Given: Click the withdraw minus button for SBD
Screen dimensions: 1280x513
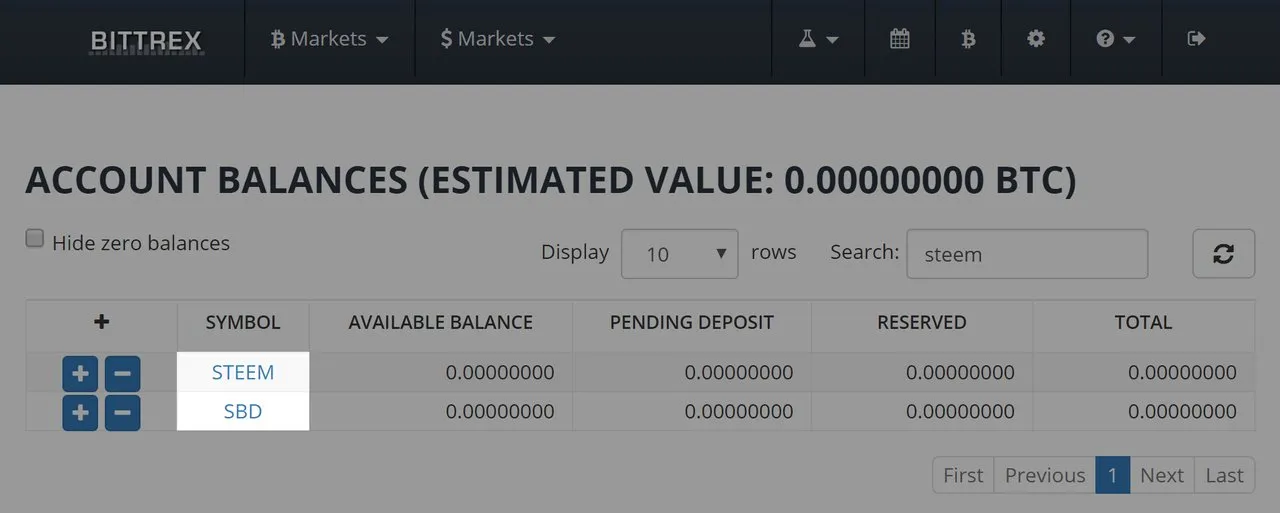Looking at the screenshot, I should click(122, 412).
